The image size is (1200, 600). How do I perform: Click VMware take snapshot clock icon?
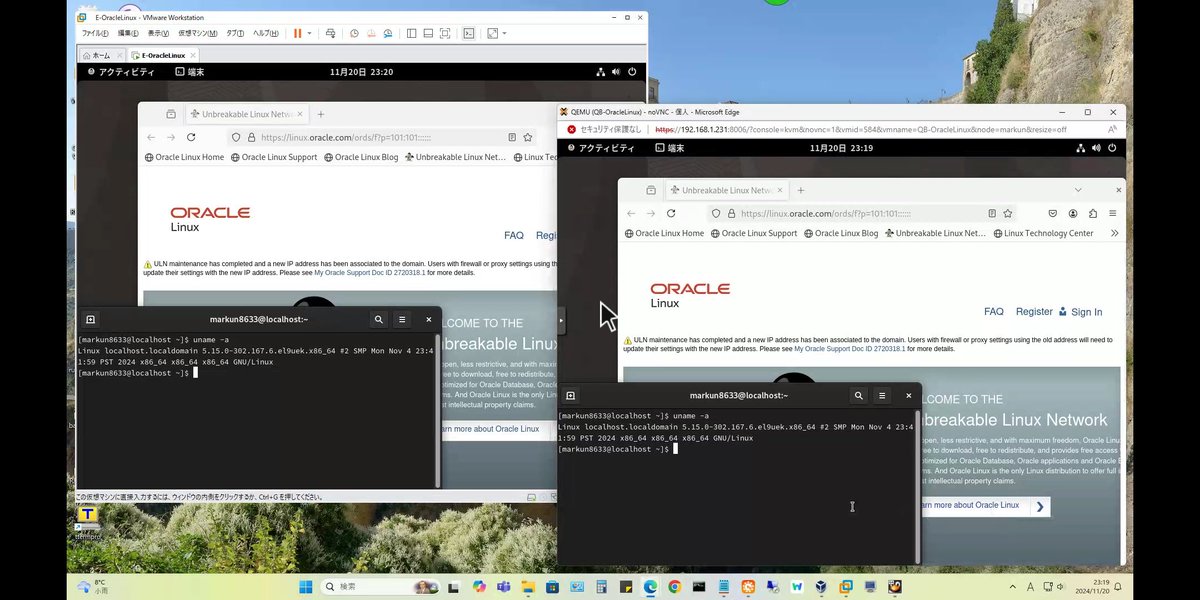(354, 33)
